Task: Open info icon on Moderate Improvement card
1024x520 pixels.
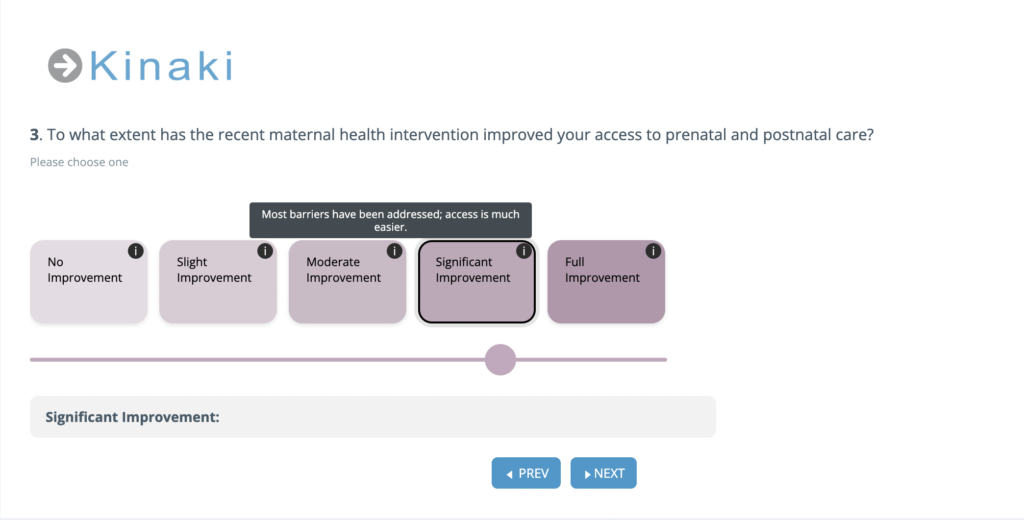Action: click(x=394, y=251)
